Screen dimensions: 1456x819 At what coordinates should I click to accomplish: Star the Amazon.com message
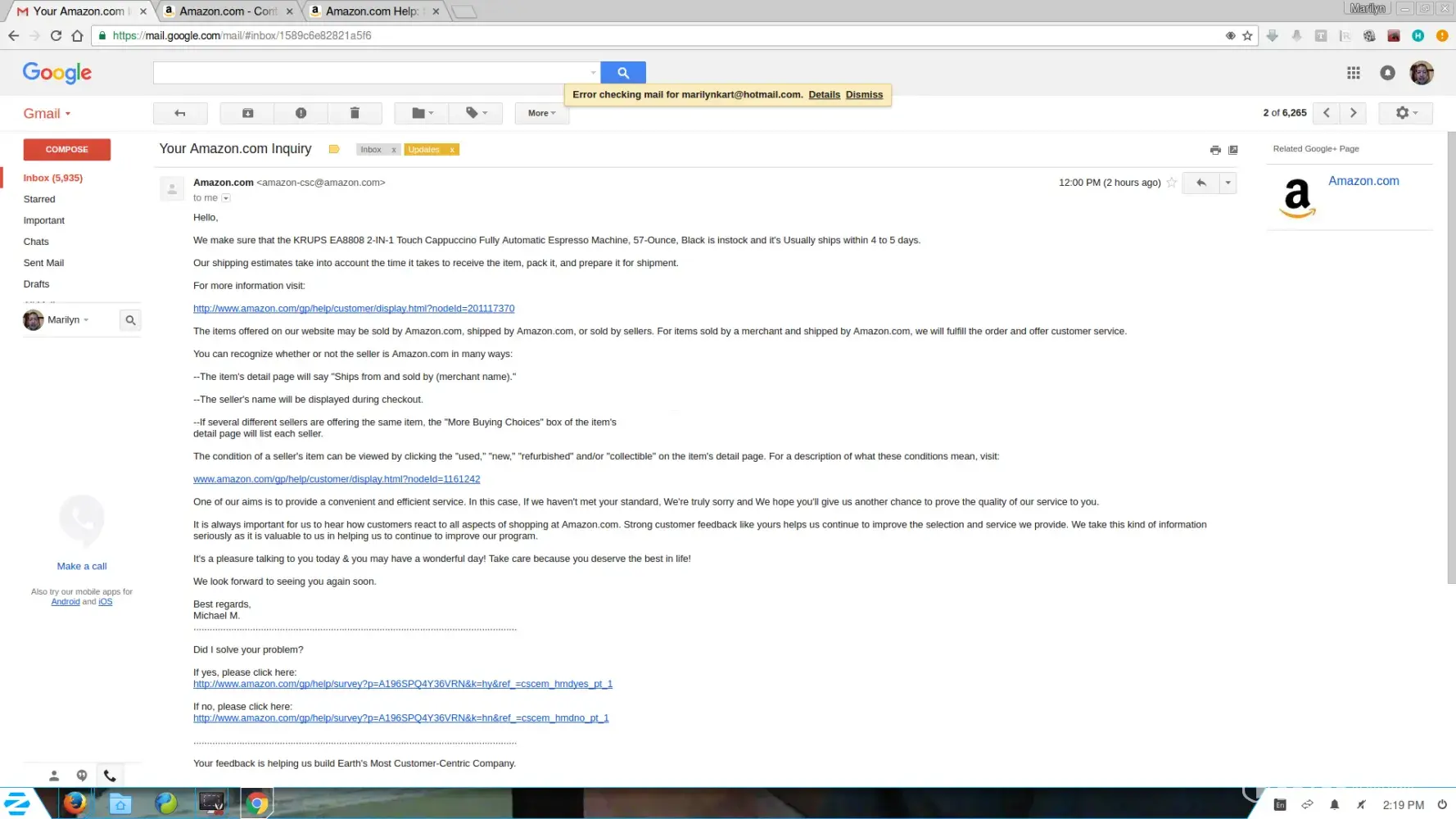(1172, 183)
